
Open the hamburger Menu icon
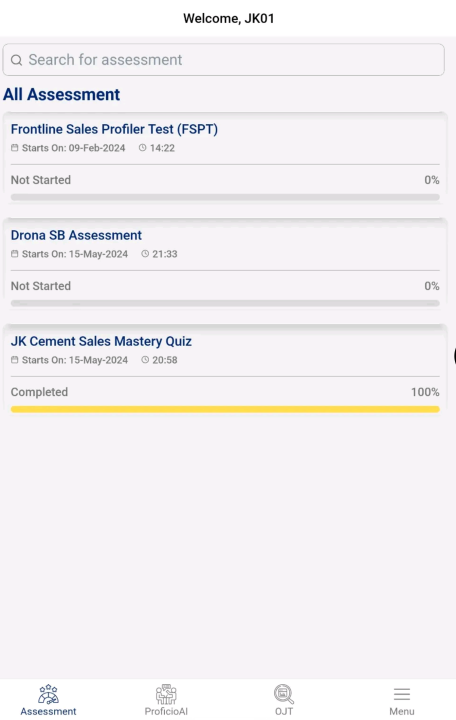(402, 694)
